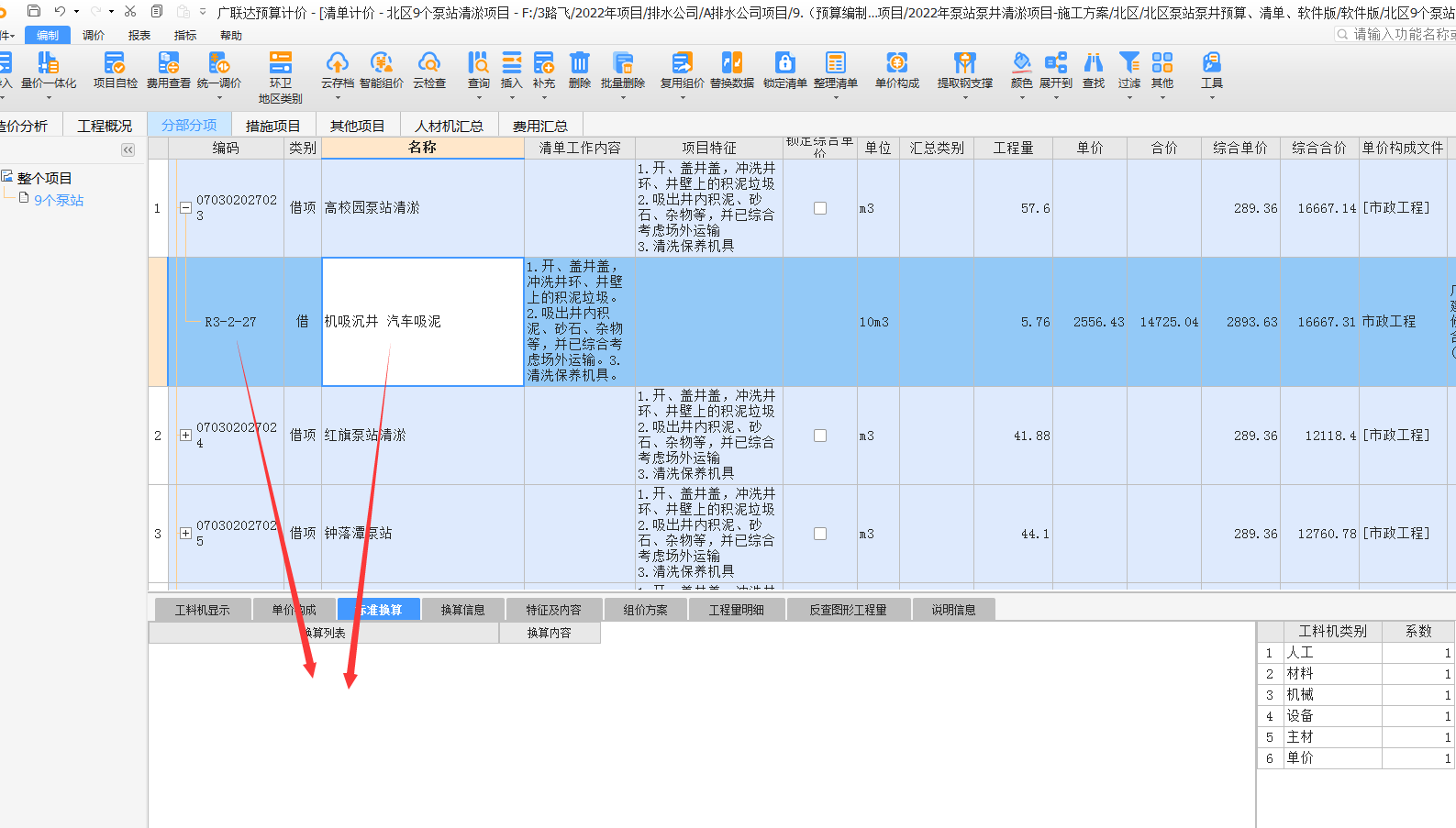This screenshot has height=828, width=1456.
Task: Open 费用查看 fee viewer
Action: [x=169, y=70]
